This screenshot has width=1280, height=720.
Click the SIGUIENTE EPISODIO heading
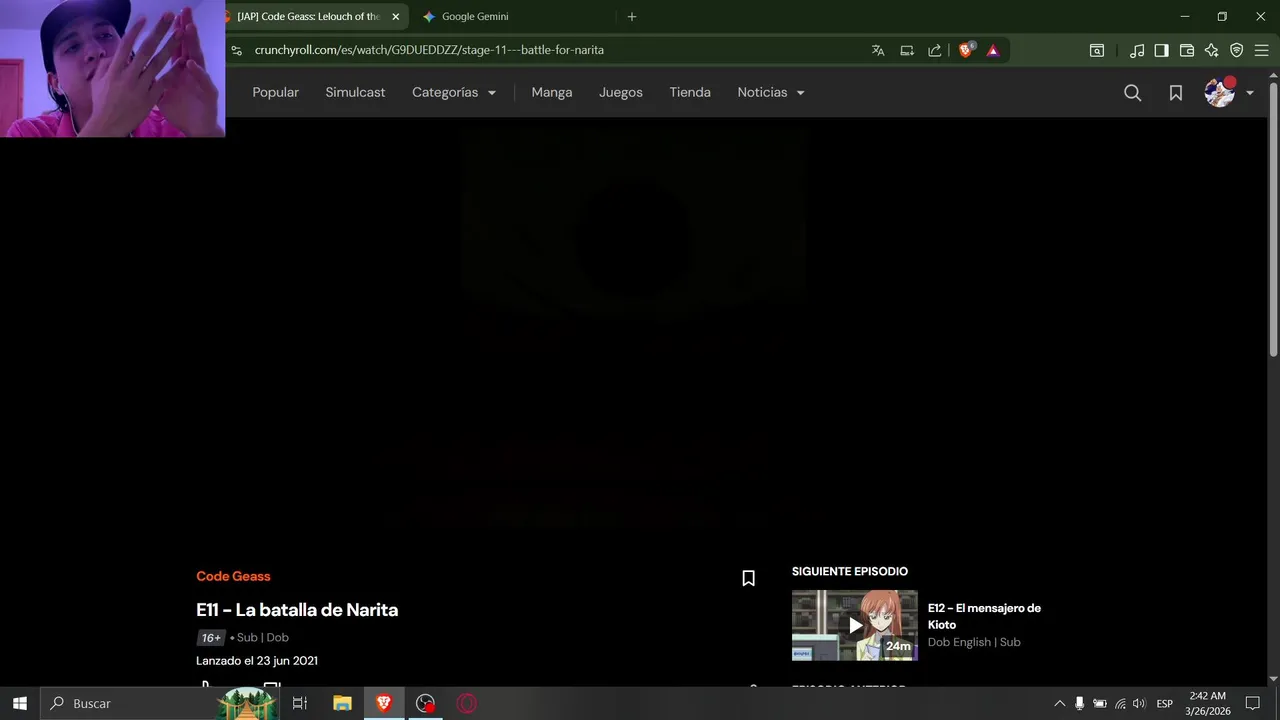point(850,572)
